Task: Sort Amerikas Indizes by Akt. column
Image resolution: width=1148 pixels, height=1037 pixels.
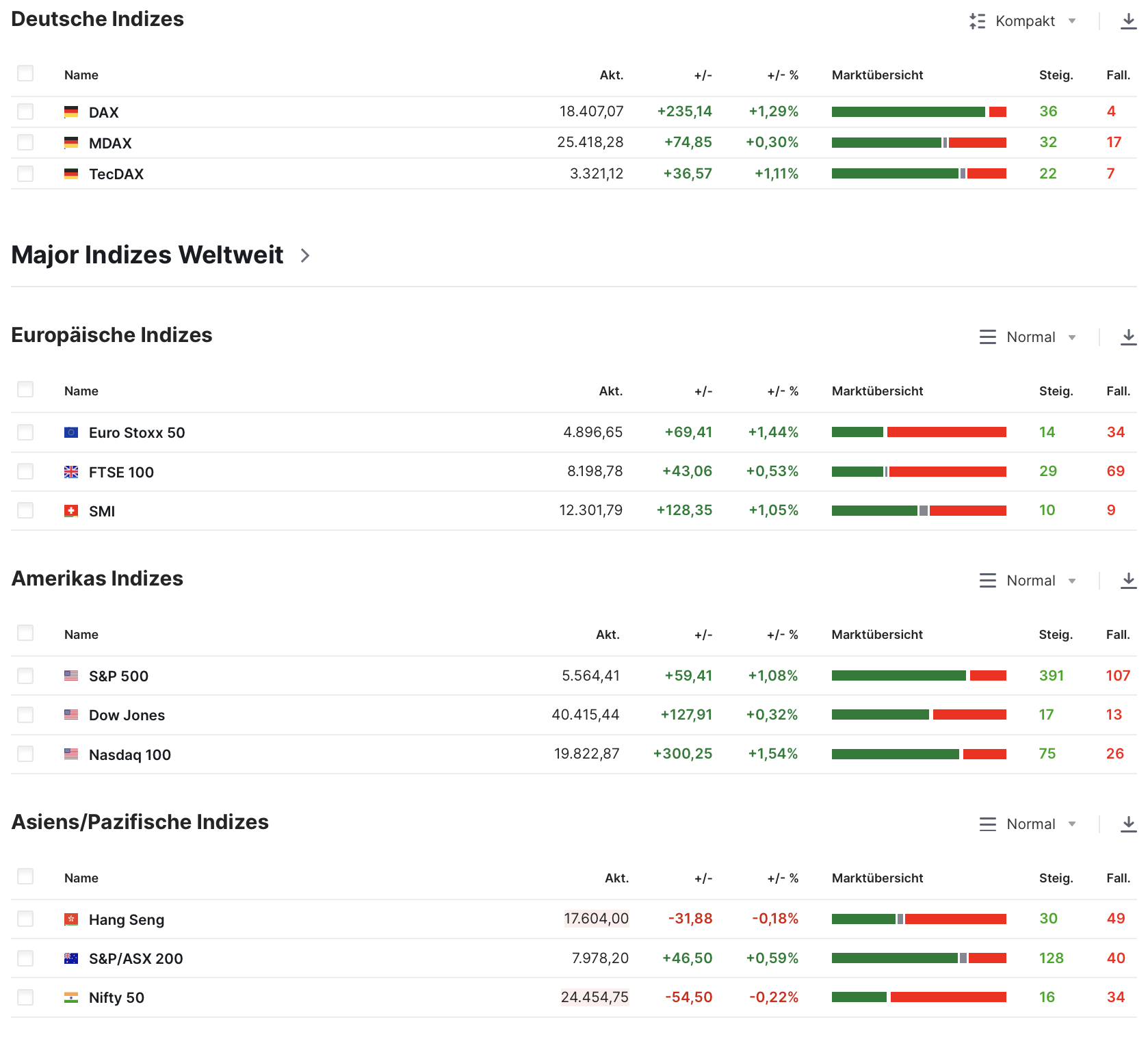Action: pyautogui.click(x=608, y=635)
